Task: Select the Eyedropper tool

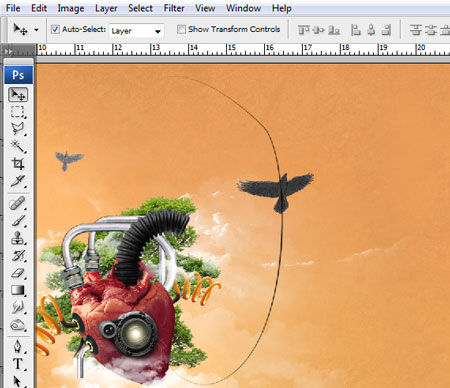Action: pos(18,181)
